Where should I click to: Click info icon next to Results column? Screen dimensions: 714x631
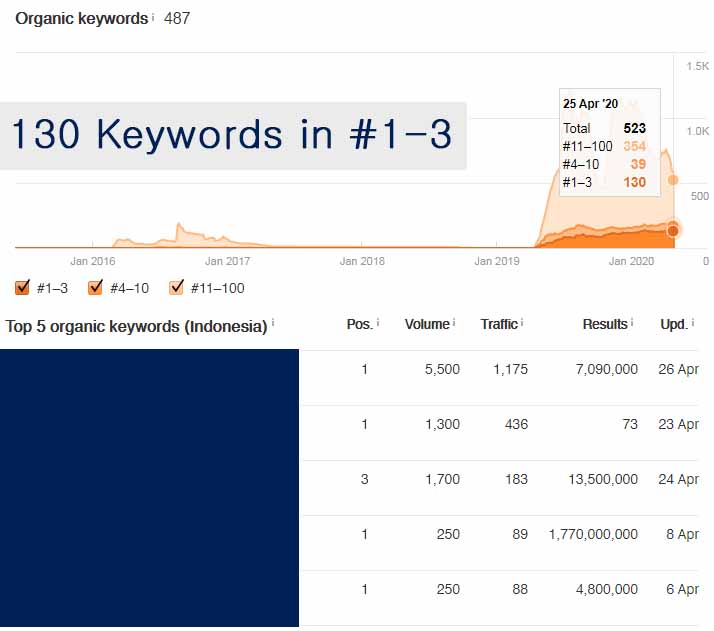[x=632, y=322]
